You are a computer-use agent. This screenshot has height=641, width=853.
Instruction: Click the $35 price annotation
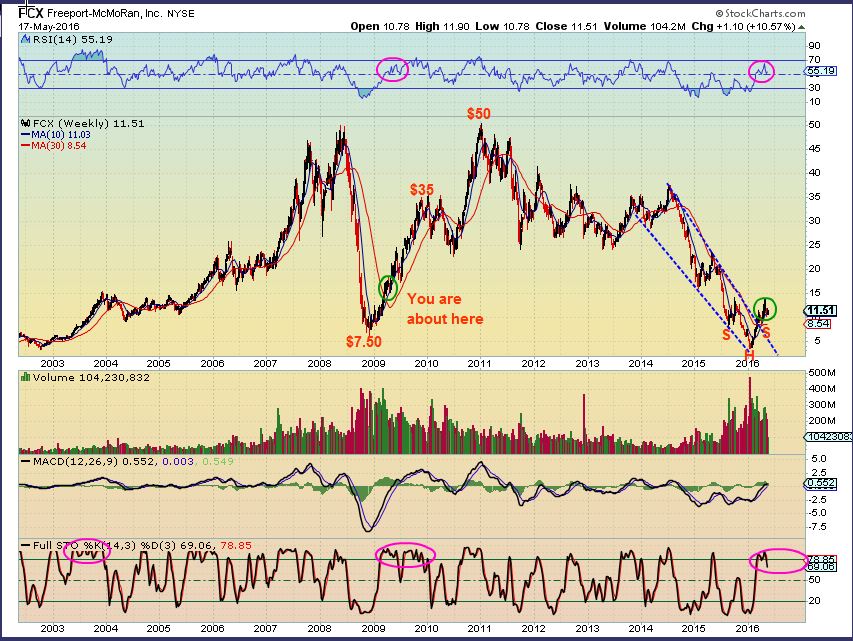pos(422,189)
